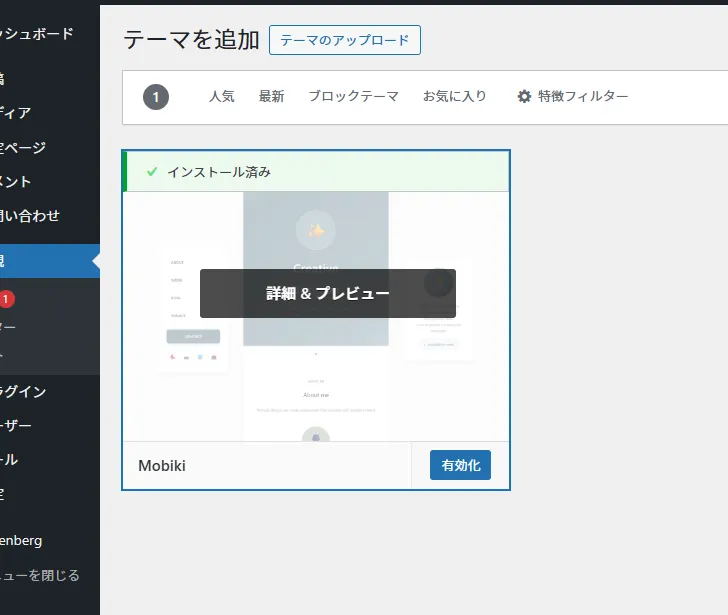The height and width of the screenshot is (615, 728).
Task: Click the gear icon for 特徴フィルター
Action: [x=524, y=97]
